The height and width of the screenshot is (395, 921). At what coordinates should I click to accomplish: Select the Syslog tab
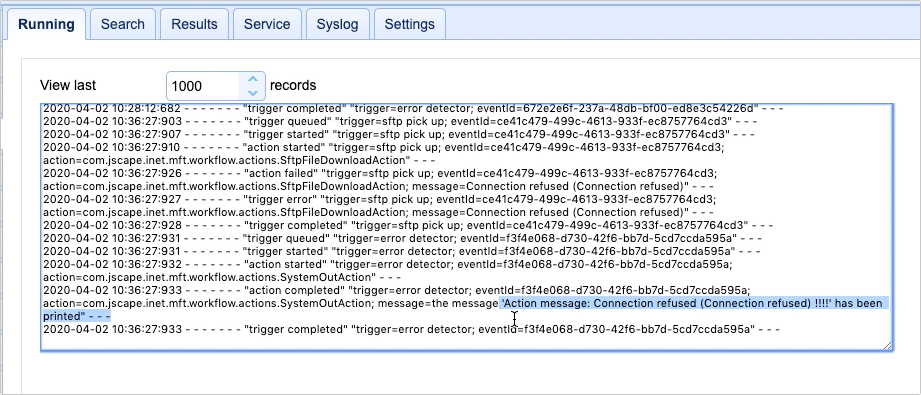click(x=337, y=24)
